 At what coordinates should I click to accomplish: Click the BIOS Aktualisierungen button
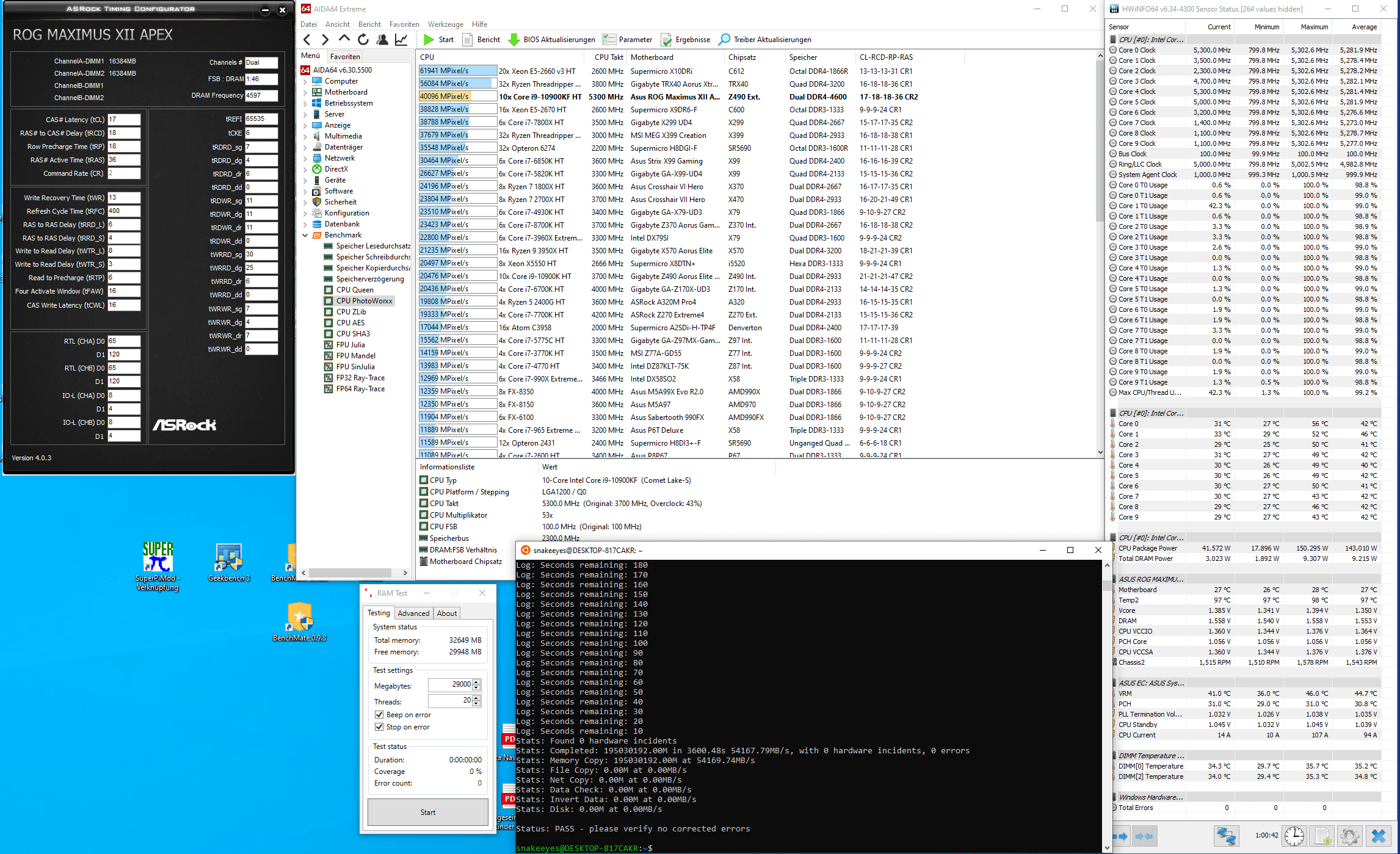click(x=552, y=40)
